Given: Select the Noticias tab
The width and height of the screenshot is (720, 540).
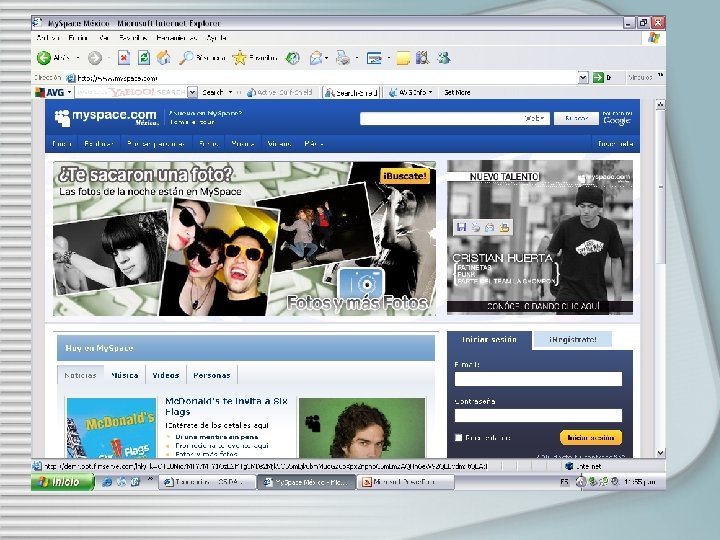Looking at the screenshot, I should coord(80,375).
